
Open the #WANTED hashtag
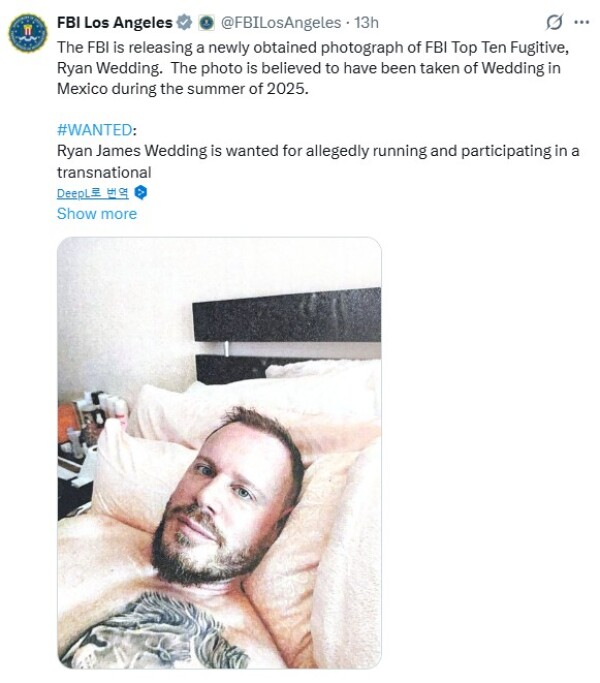[95, 130]
